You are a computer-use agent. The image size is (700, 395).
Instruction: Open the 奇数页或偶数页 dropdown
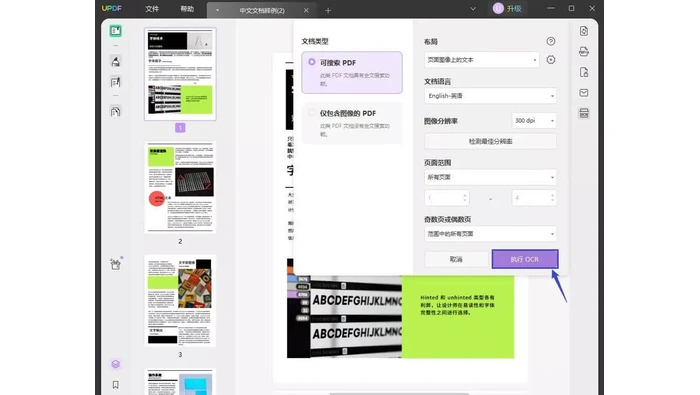click(x=490, y=234)
